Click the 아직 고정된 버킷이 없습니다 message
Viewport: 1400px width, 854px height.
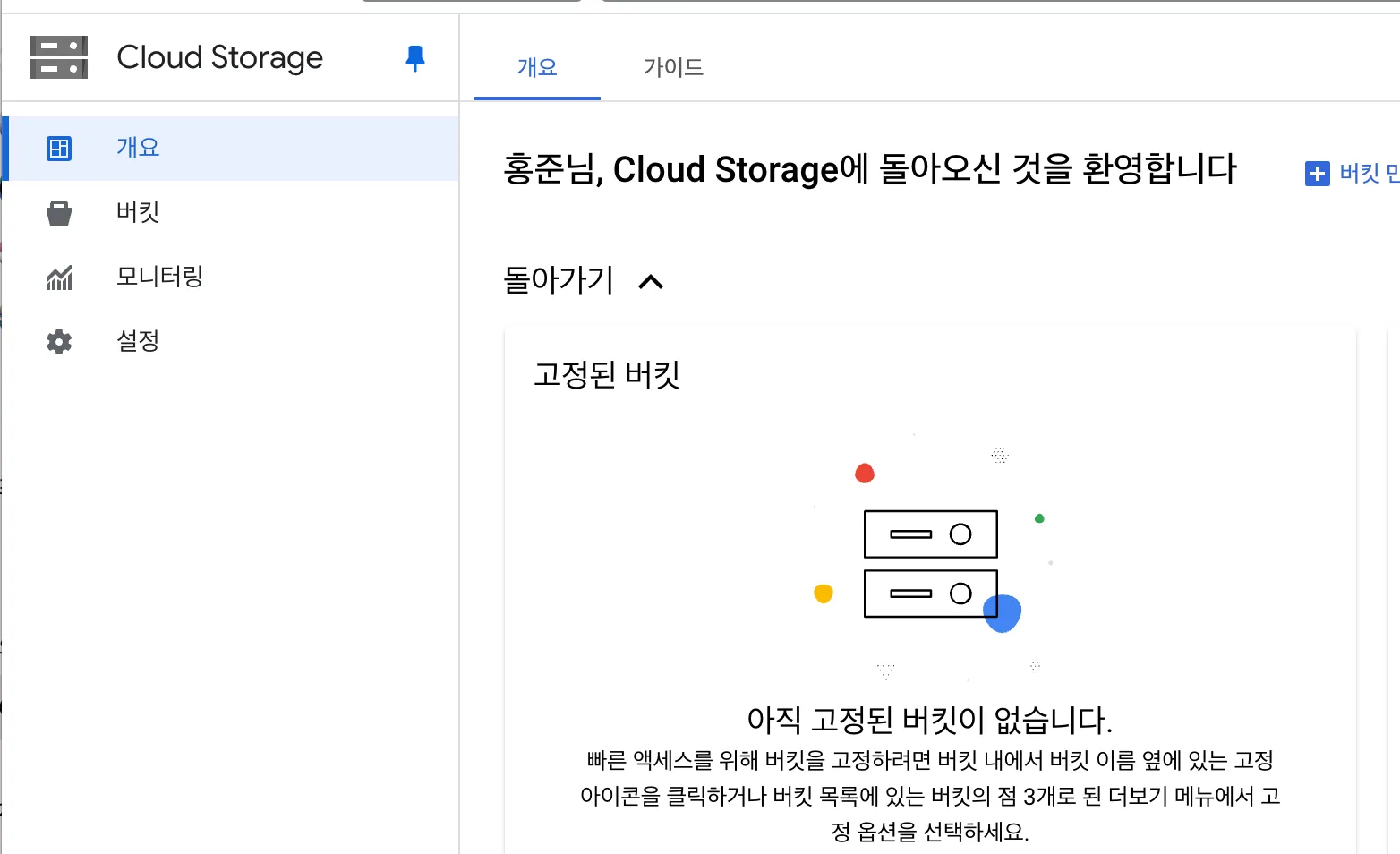[930, 720]
